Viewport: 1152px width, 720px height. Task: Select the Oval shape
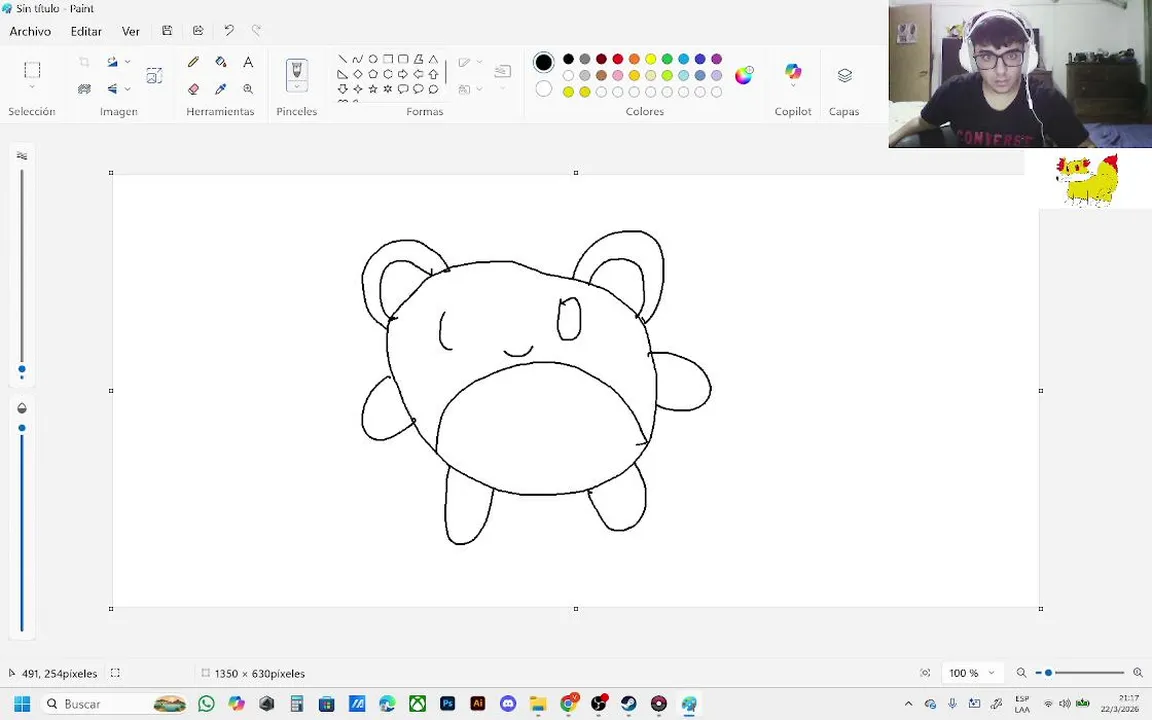tap(372, 59)
